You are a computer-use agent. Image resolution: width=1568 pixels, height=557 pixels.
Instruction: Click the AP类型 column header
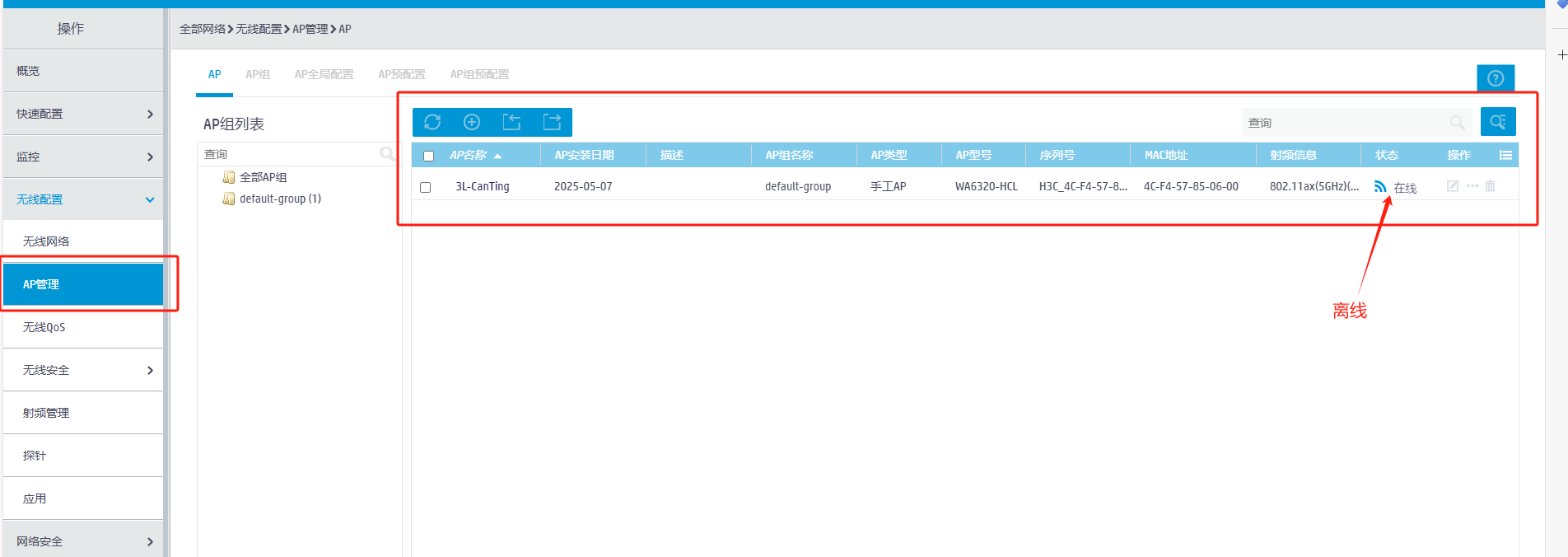(889, 155)
